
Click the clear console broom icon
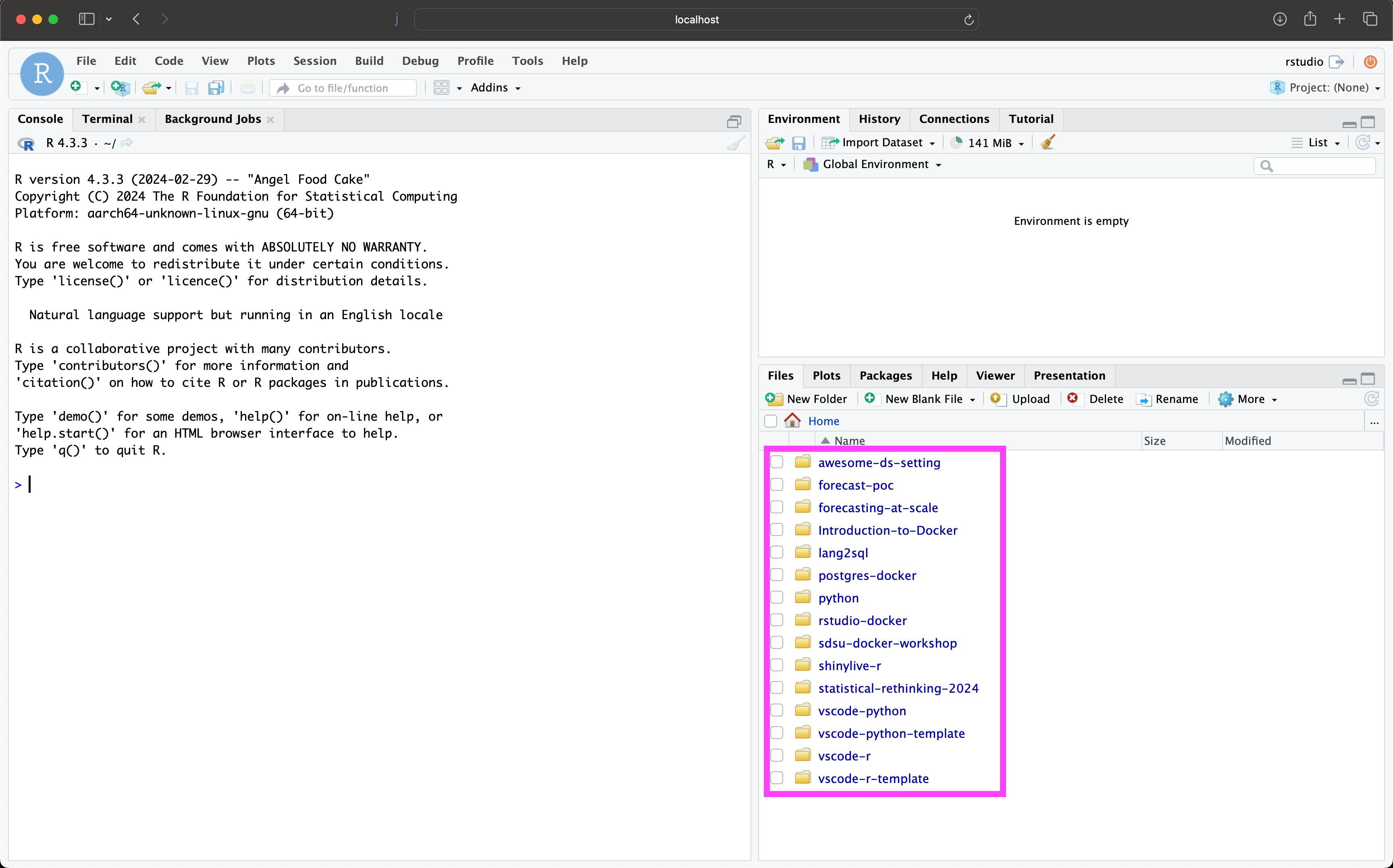click(x=736, y=143)
